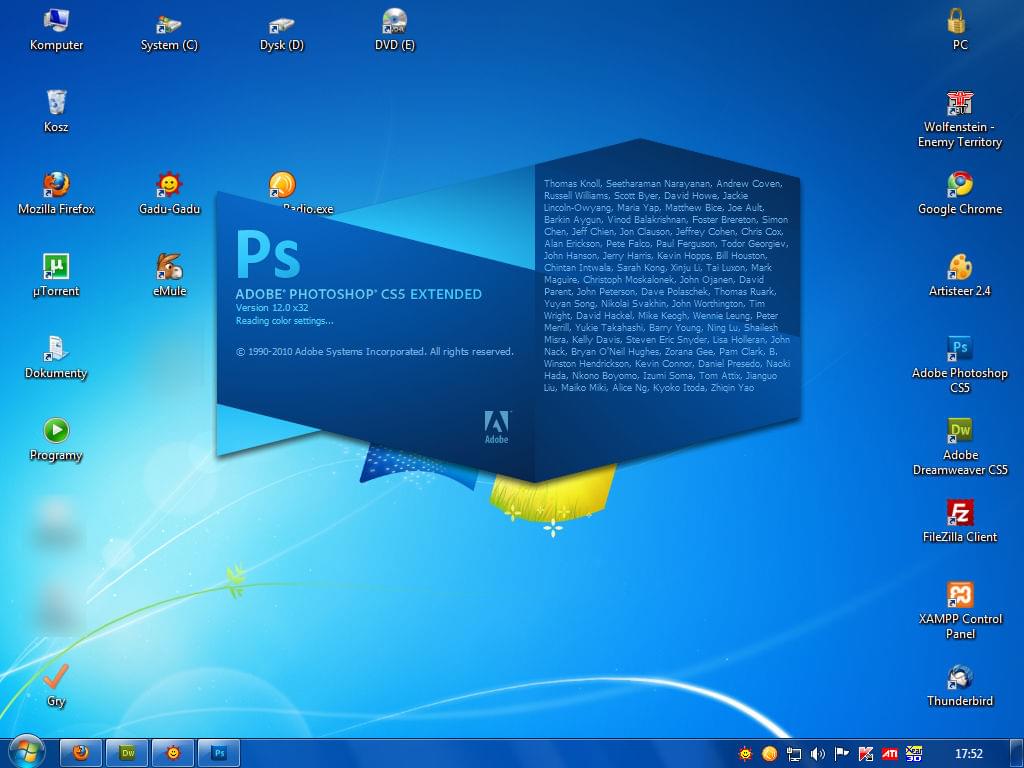
Task: Select the Thunderbird desktop shortcut
Action: pyautogui.click(x=959, y=685)
